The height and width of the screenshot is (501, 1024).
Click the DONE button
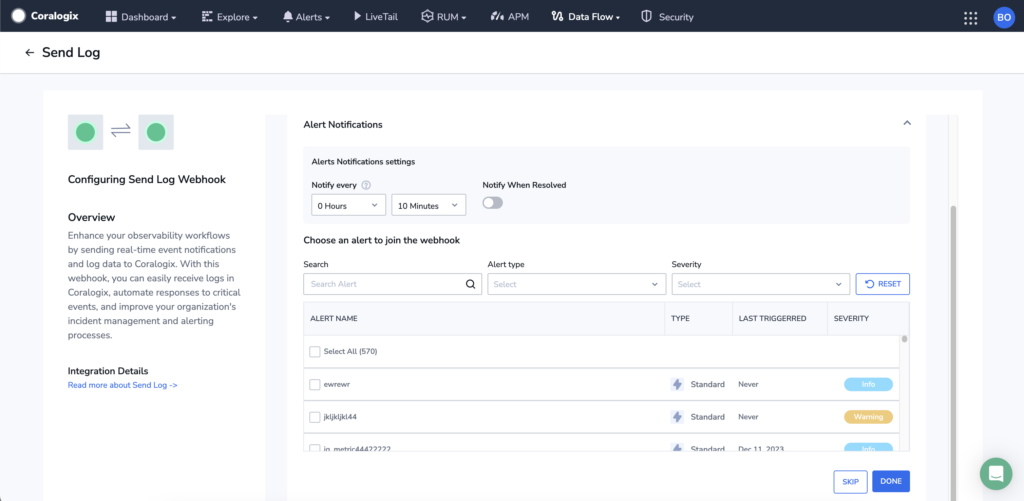(x=891, y=481)
